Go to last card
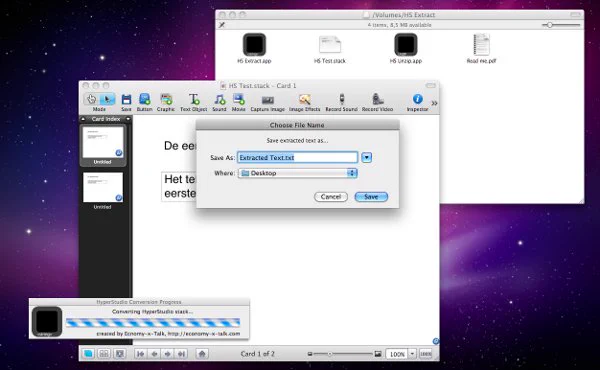The height and width of the screenshot is (370, 600). [x=181, y=354]
